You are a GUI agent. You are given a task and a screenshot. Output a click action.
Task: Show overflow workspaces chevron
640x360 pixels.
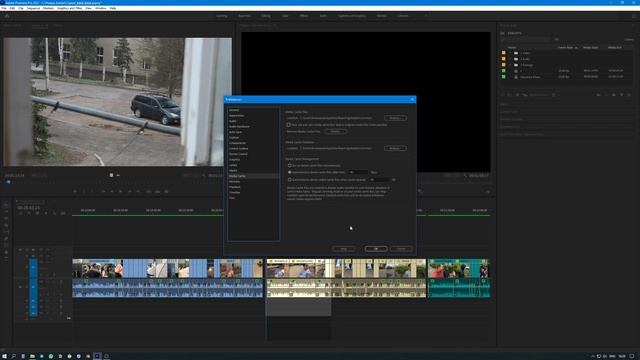[x=426, y=16]
